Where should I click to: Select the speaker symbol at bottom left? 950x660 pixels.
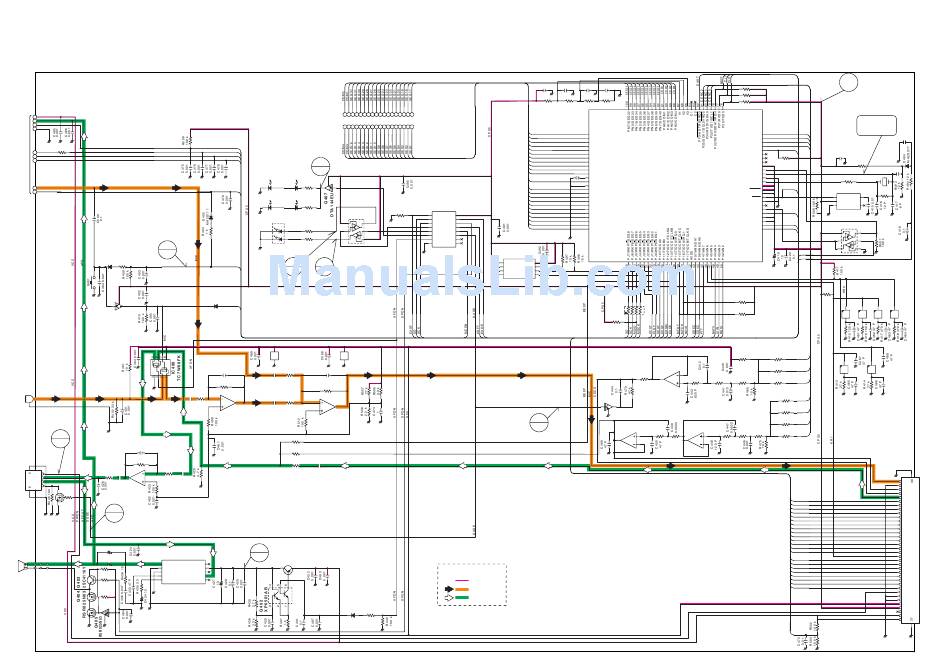[x=21, y=566]
